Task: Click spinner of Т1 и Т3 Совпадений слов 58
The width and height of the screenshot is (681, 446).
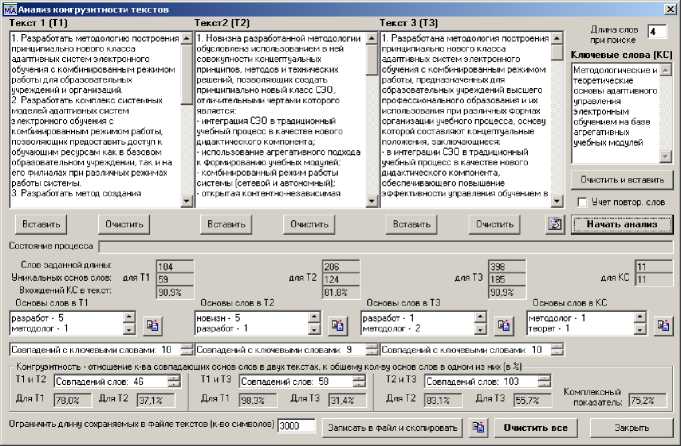Action: tap(360, 382)
